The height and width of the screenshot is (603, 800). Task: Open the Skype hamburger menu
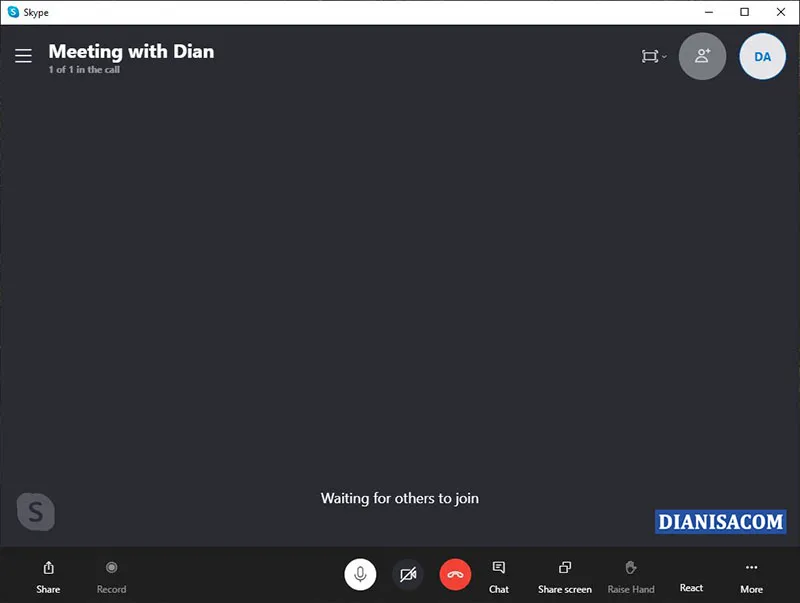click(23, 56)
